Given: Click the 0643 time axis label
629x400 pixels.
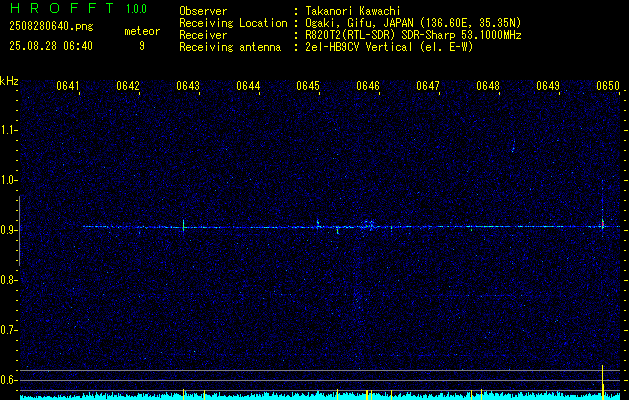Looking at the screenshot, I should 188,86.
